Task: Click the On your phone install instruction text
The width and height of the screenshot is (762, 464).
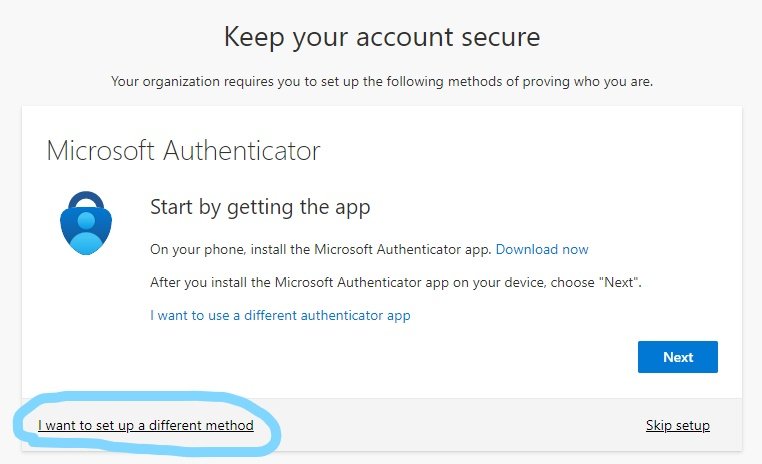Action: tap(320, 249)
